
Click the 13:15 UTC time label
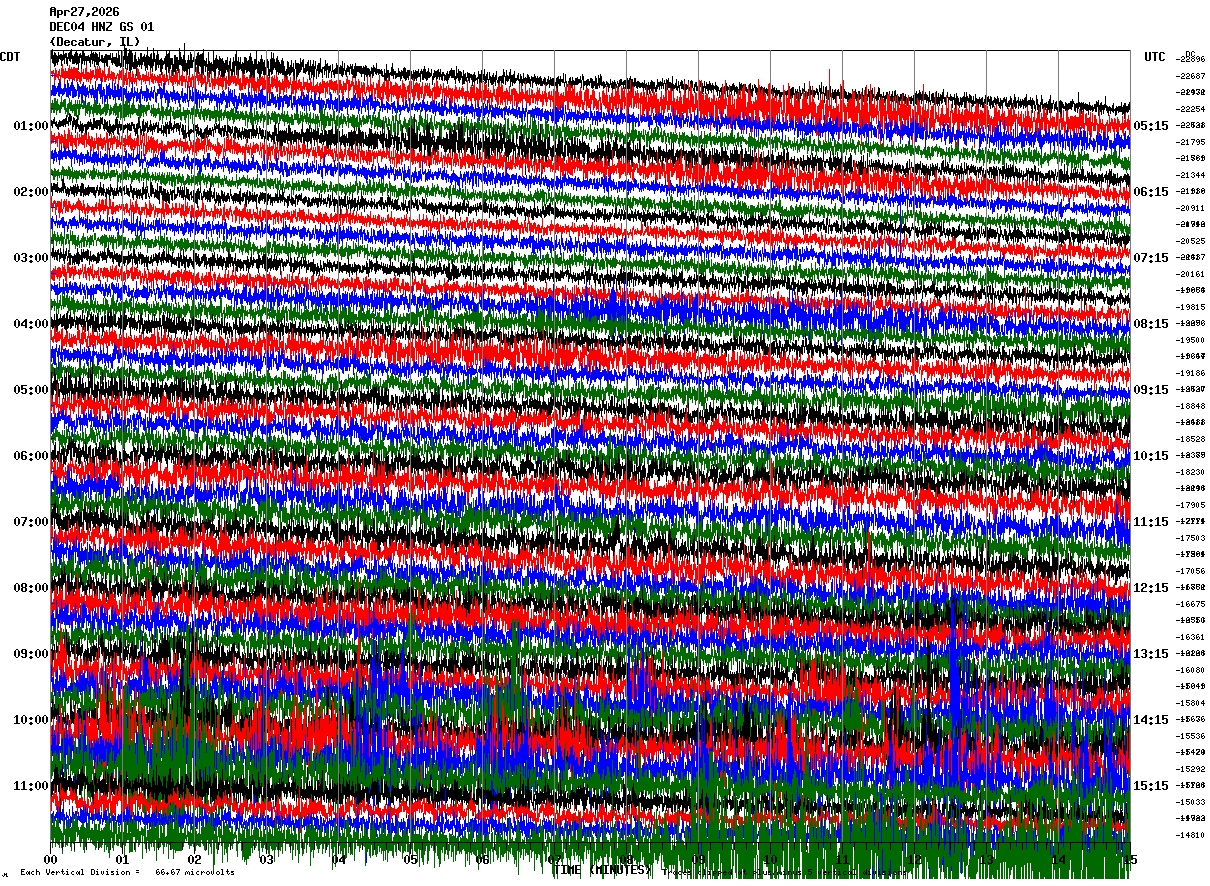click(x=1151, y=654)
